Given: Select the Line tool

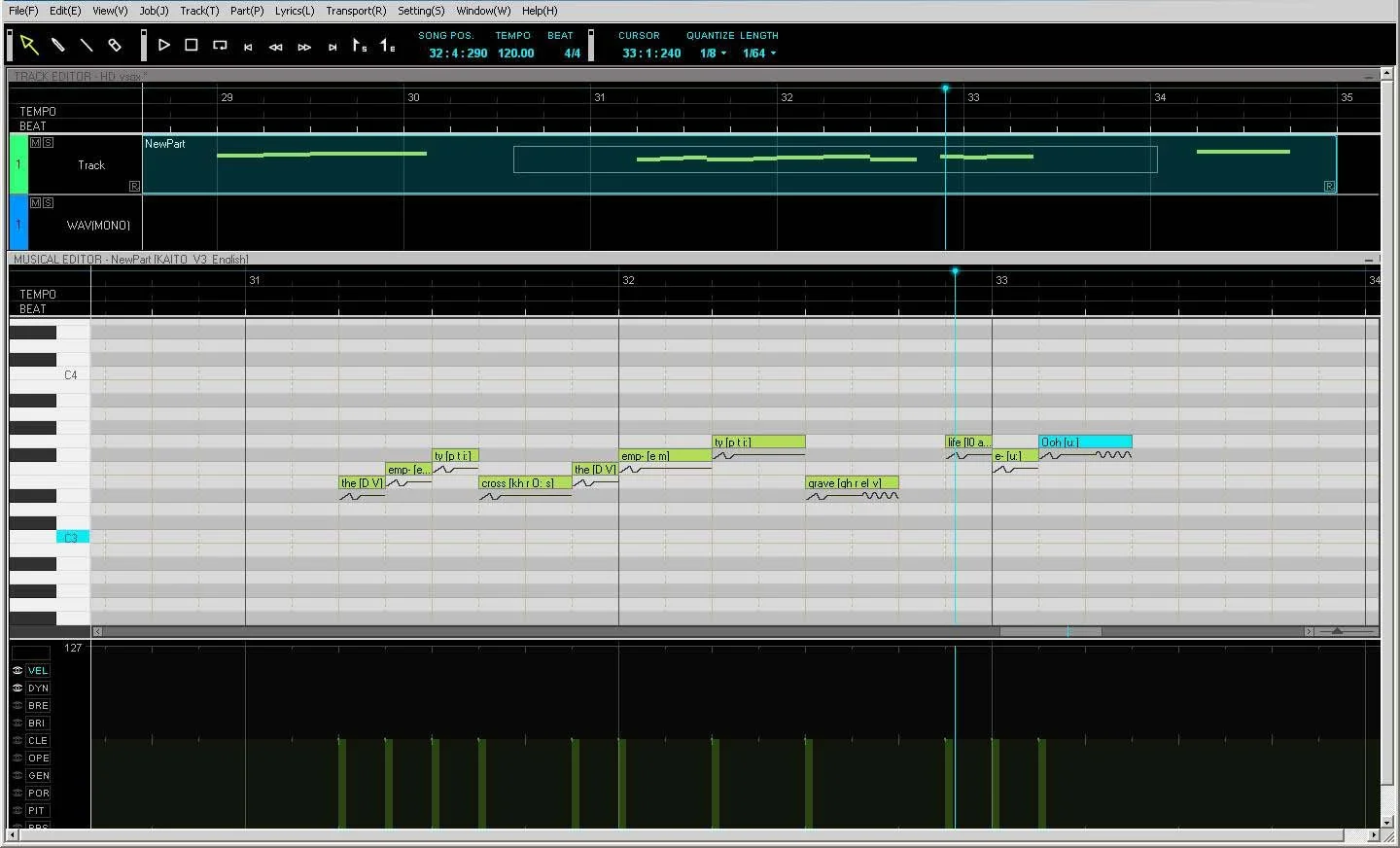Looking at the screenshot, I should (x=86, y=45).
